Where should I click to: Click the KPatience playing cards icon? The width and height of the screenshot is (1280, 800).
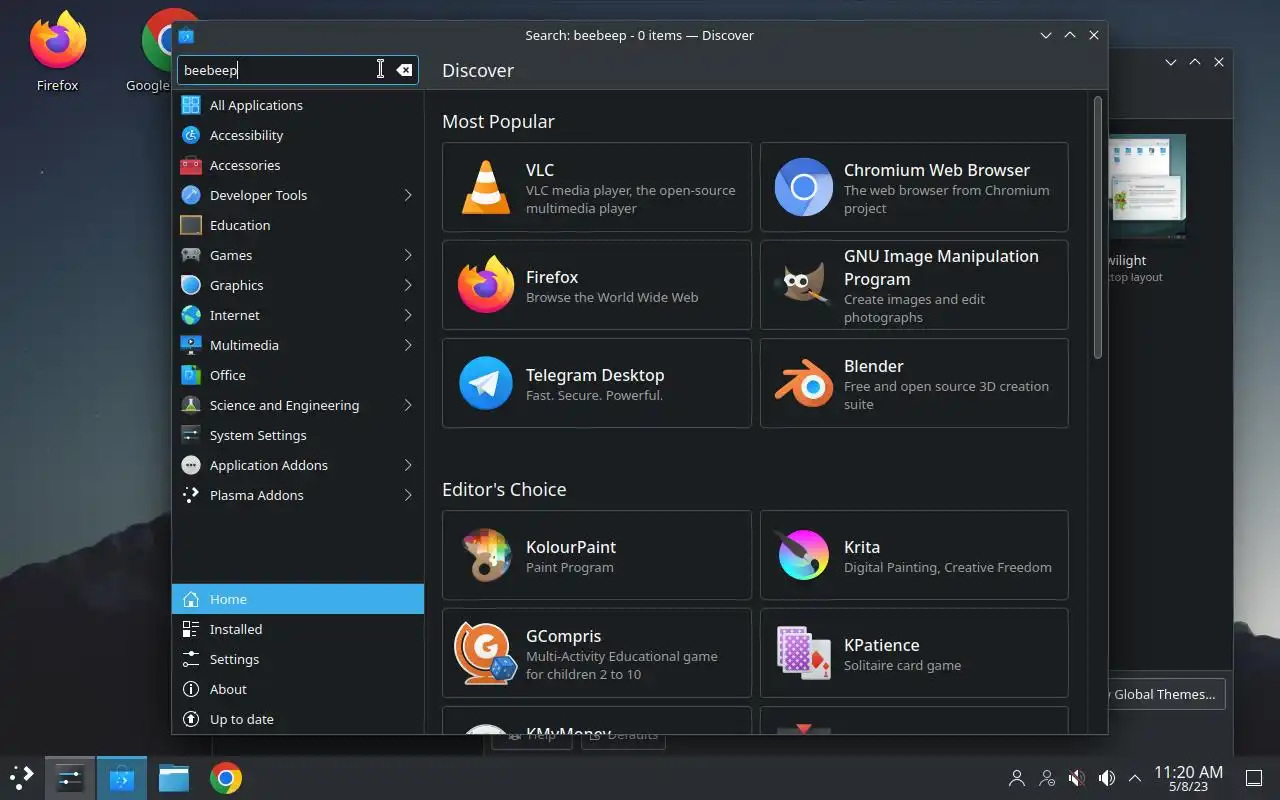[803, 653]
